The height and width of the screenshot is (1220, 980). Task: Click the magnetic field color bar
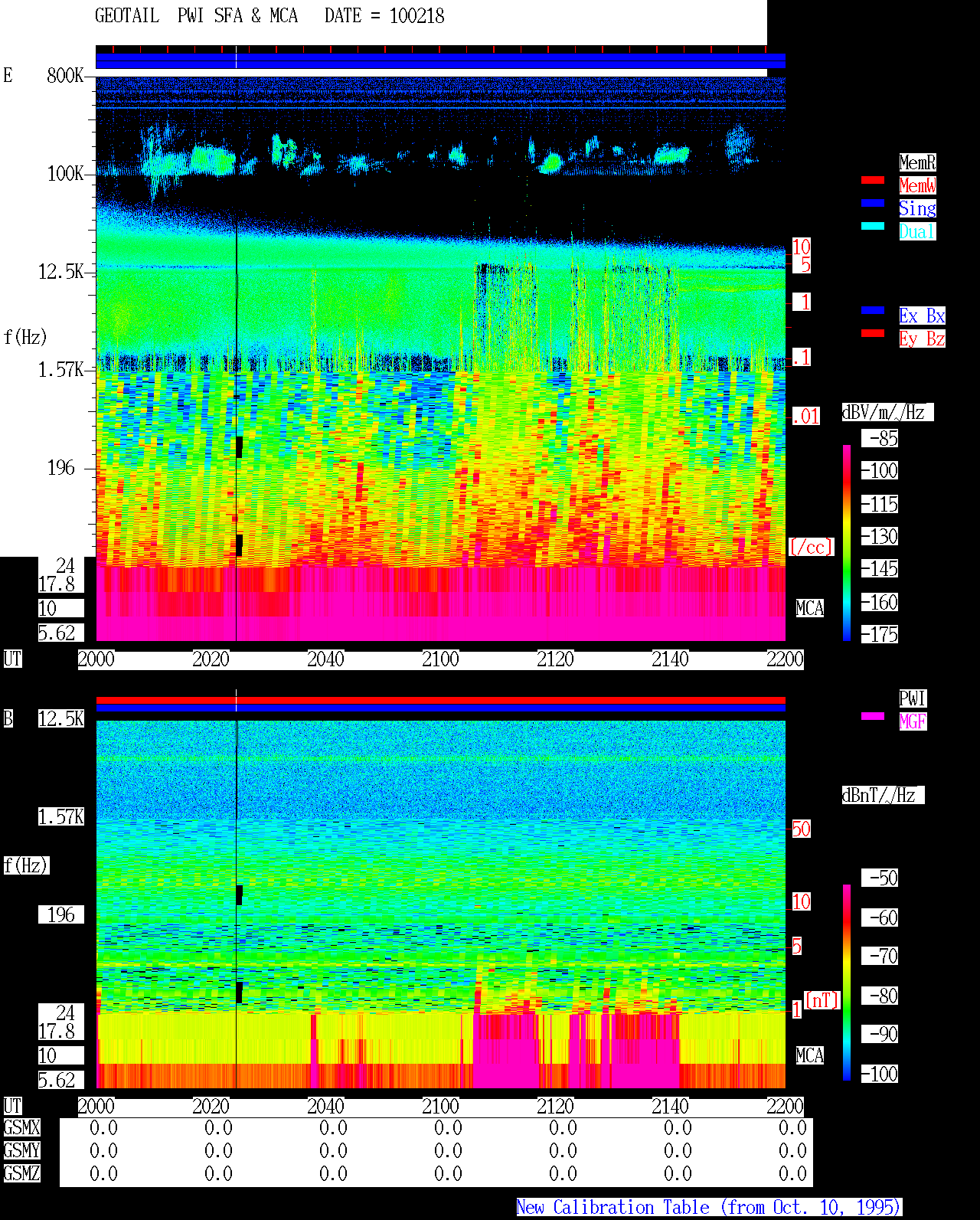pos(847,983)
